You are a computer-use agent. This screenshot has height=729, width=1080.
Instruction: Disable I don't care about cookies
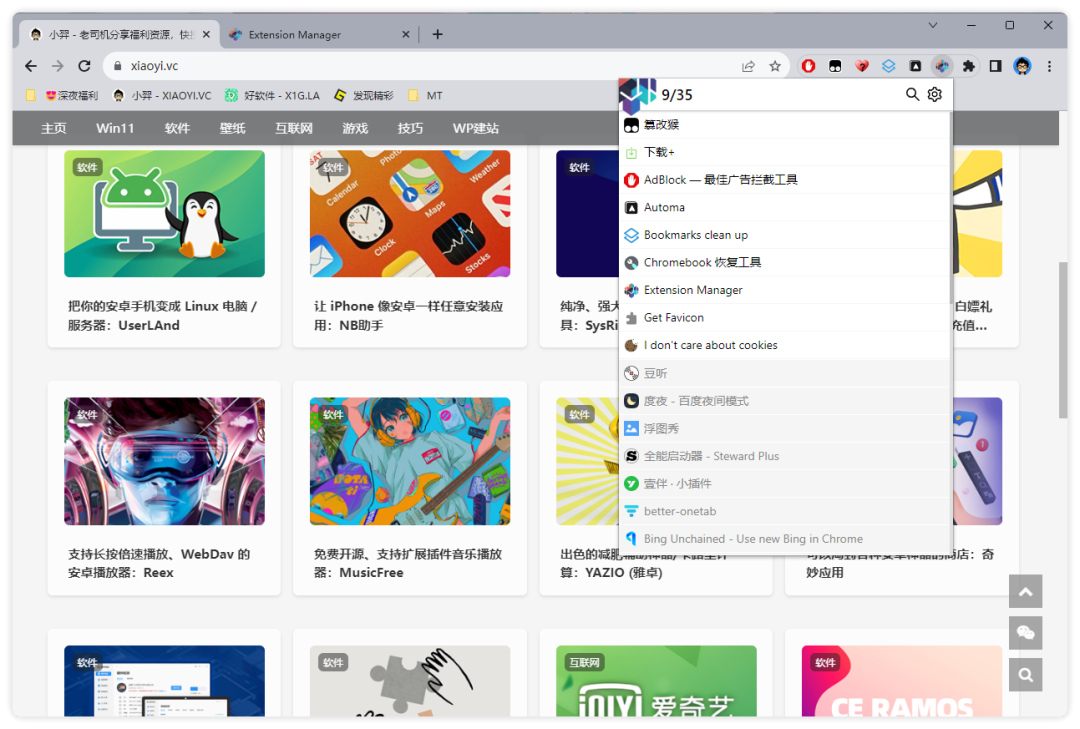(x=784, y=345)
